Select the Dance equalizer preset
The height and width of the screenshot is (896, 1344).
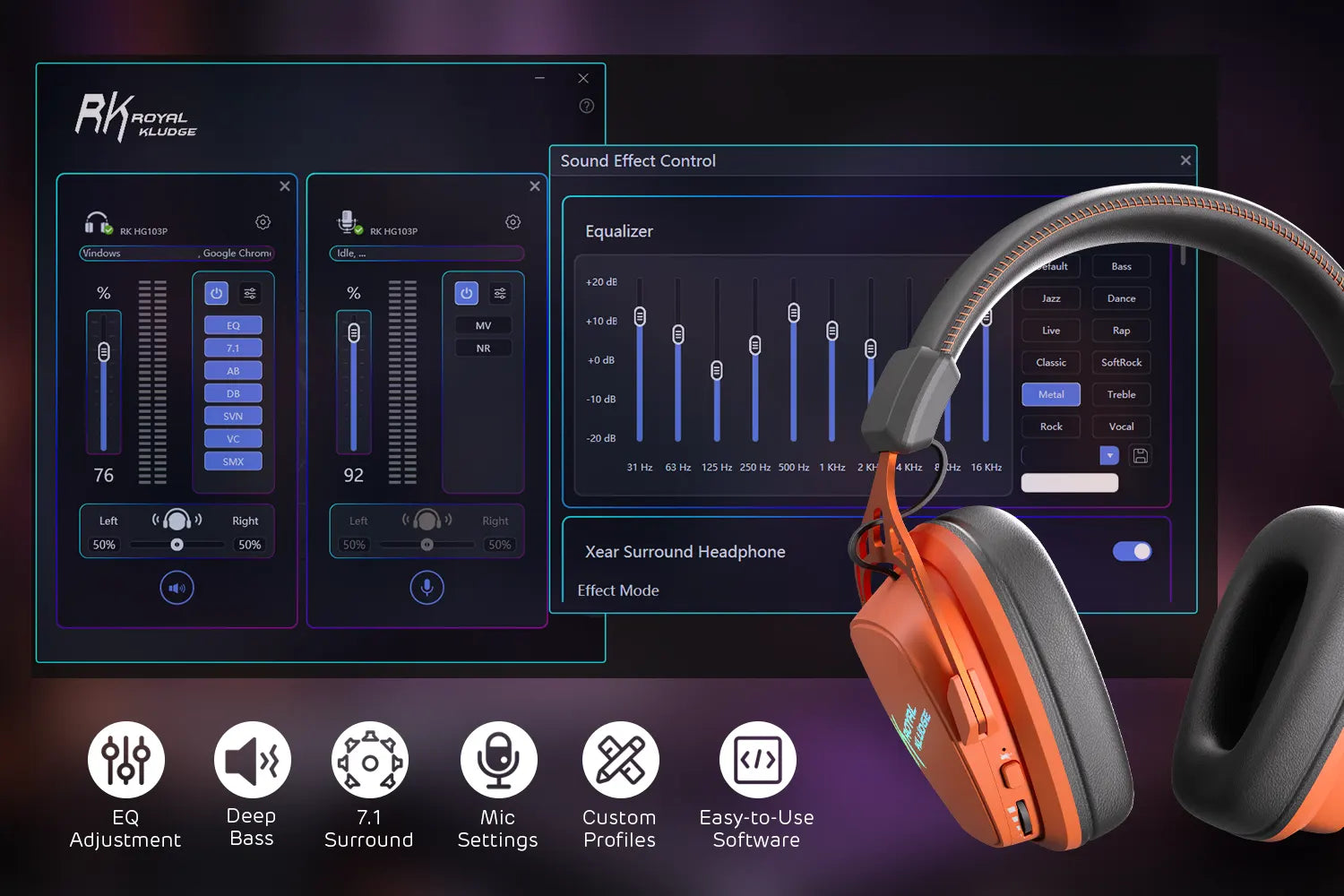[1121, 298]
